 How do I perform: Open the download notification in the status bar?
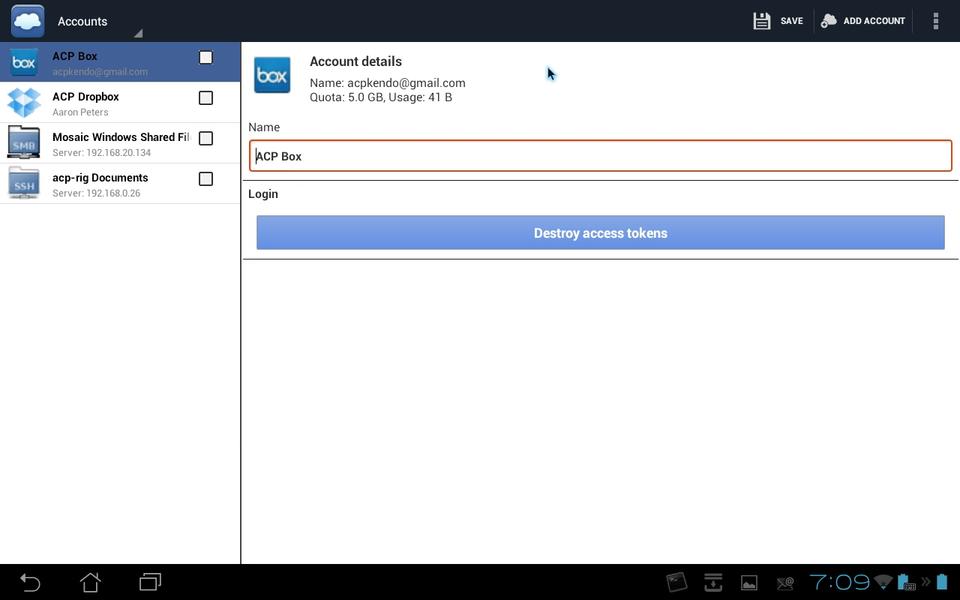click(713, 582)
